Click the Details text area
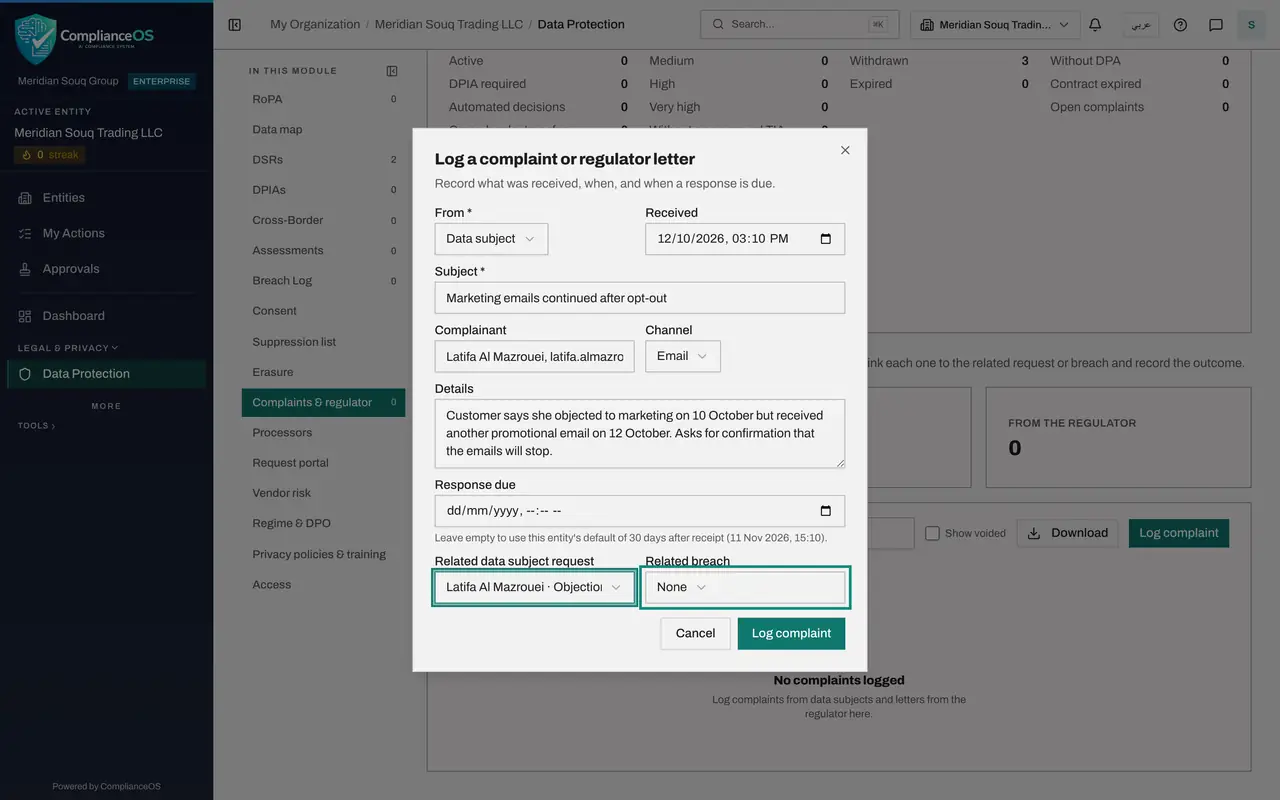 [x=640, y=433]
